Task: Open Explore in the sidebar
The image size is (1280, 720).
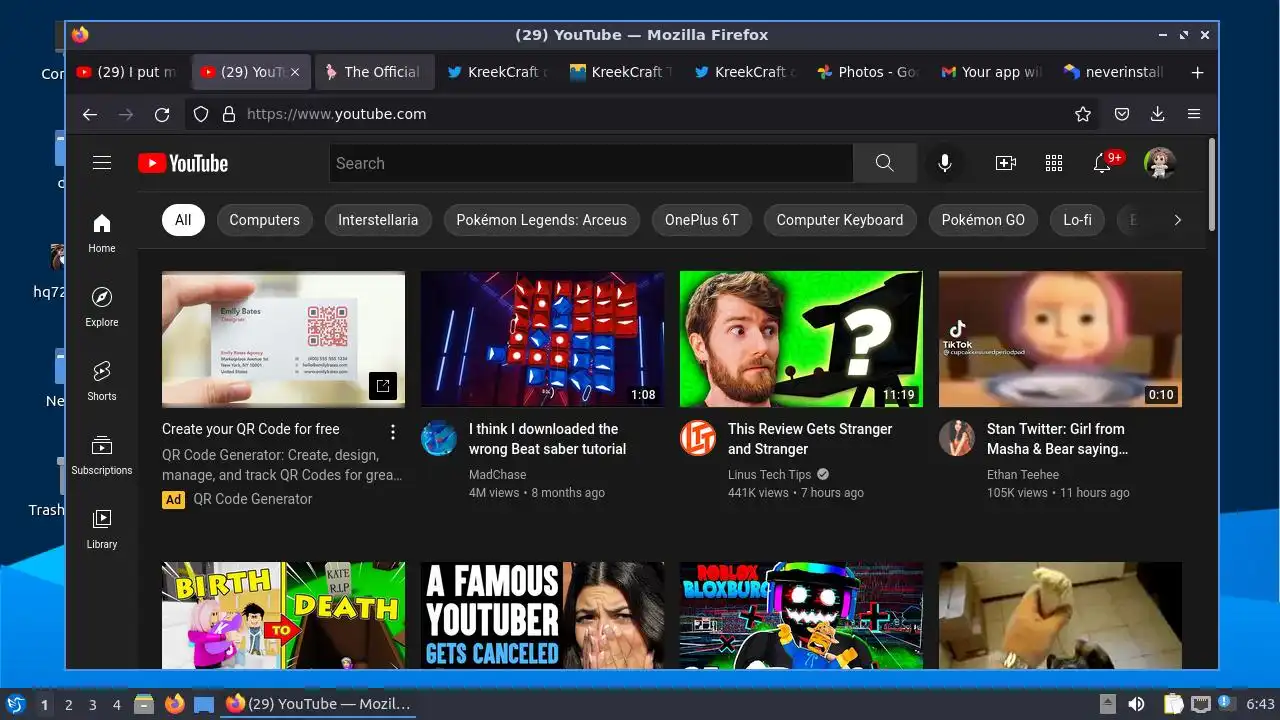Action: (x=102, y=308)
